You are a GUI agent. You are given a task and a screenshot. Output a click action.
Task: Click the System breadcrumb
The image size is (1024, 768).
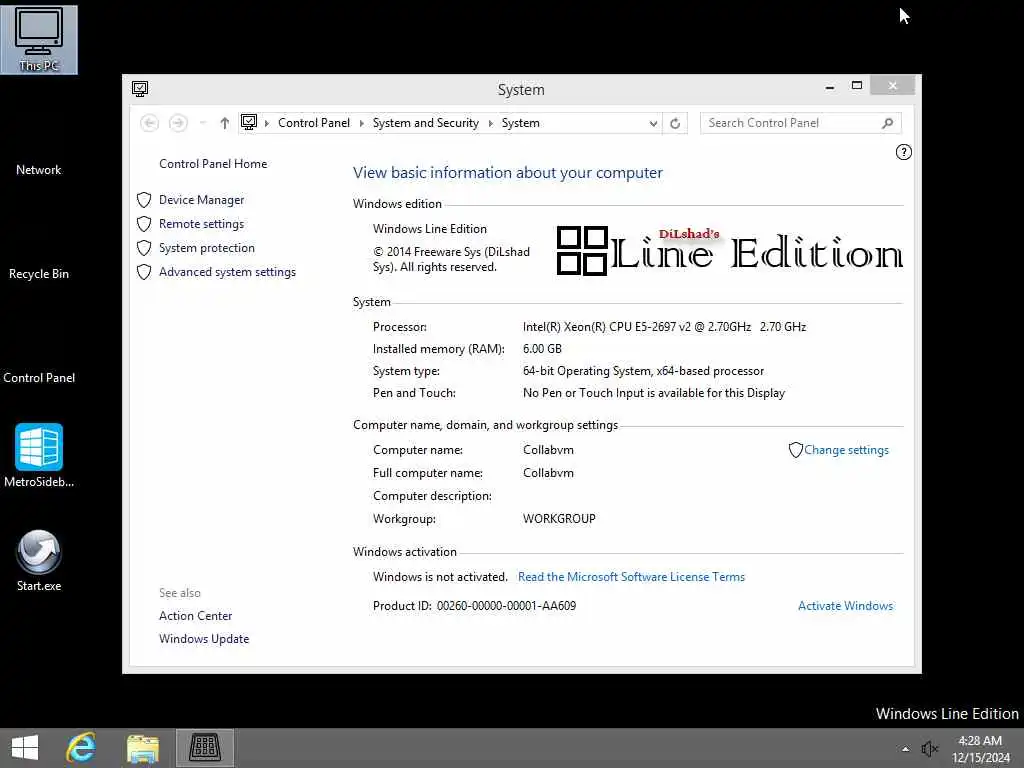520,123
